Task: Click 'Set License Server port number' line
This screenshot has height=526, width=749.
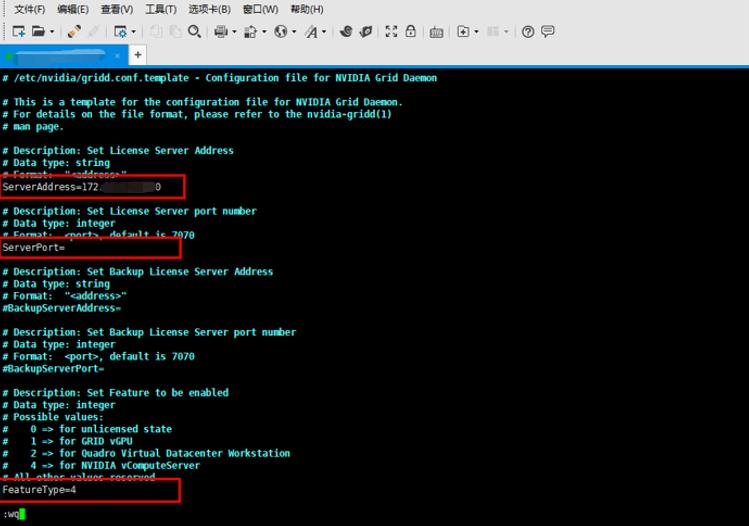Action: pyautogui.click(x=129, y=211)
